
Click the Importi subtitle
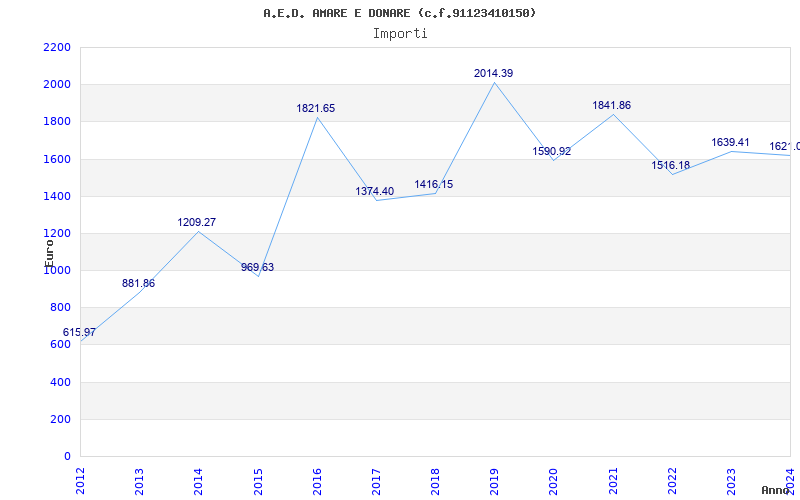400,34
